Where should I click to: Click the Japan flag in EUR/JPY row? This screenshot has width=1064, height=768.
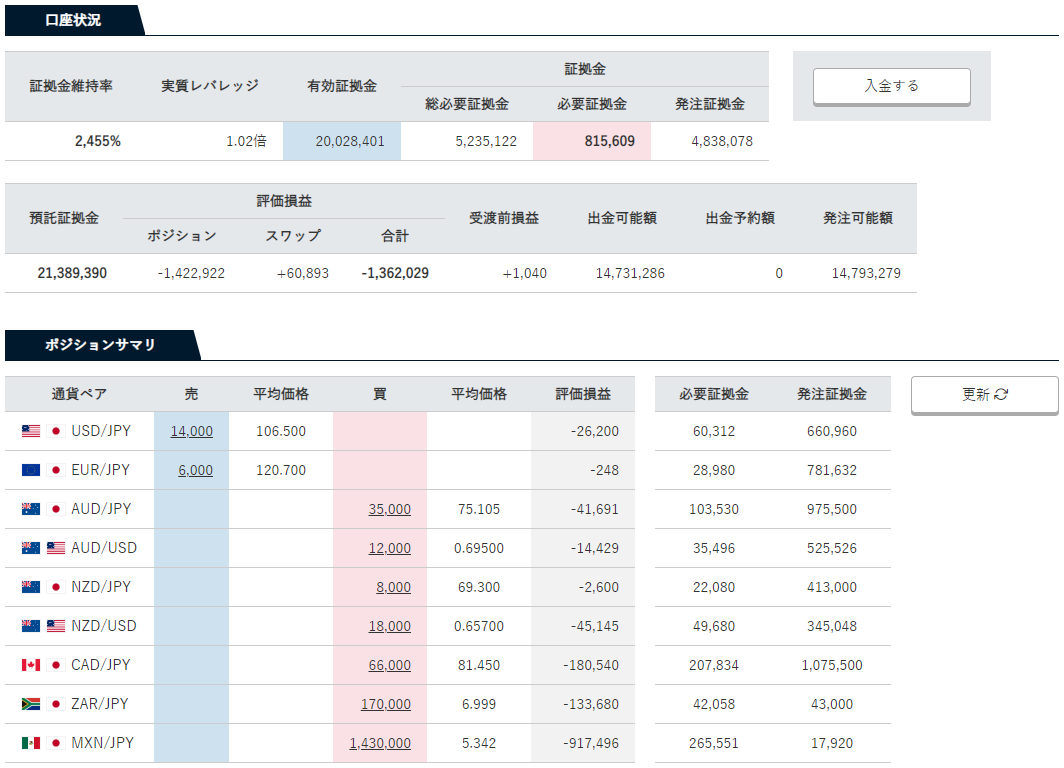pyautogui.click(x=56, y=470)
